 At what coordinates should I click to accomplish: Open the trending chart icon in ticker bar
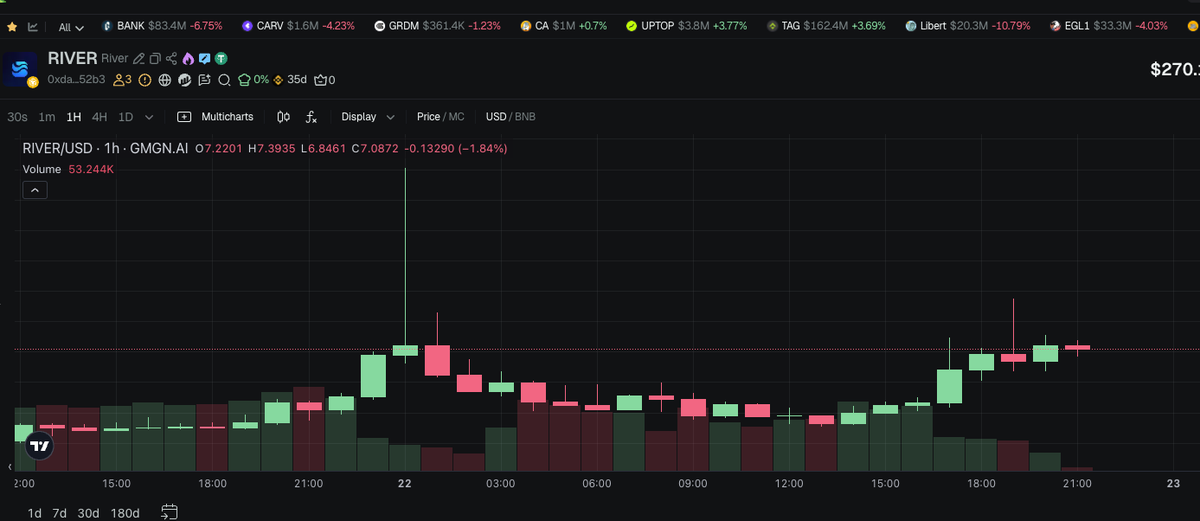point(33,27)
